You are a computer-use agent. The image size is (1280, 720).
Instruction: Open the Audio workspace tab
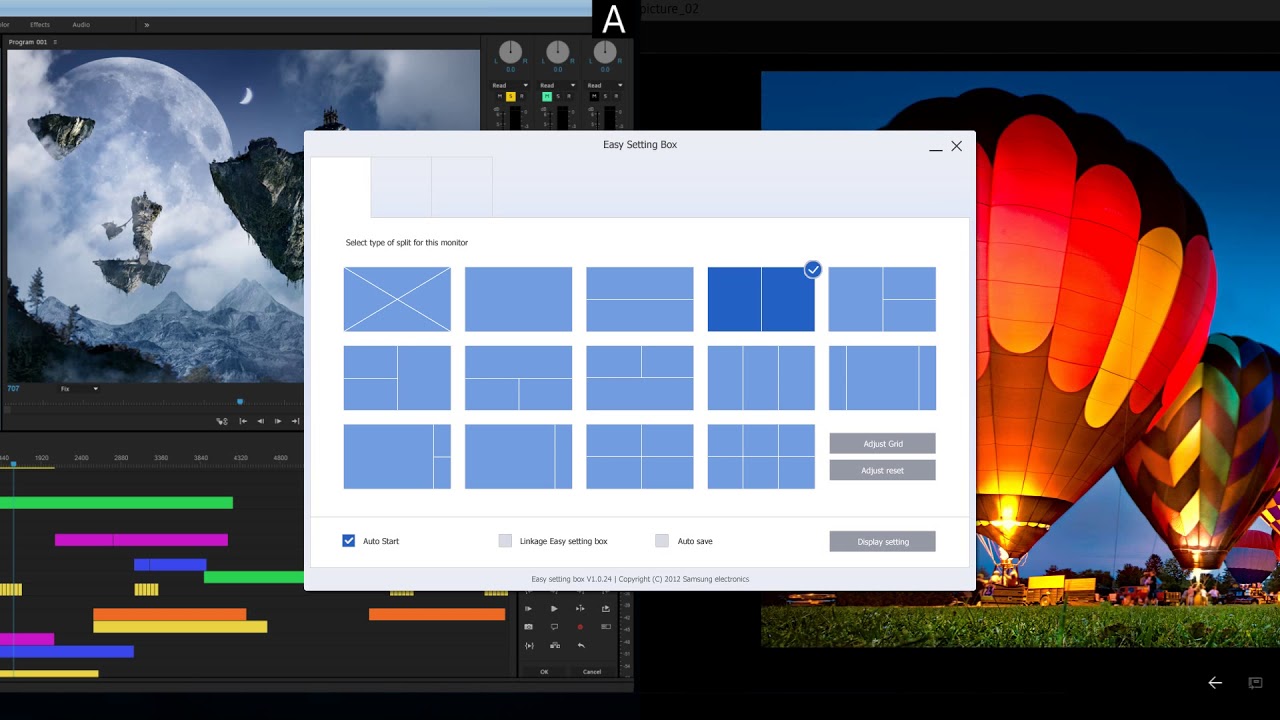click(x=81, y=25)
